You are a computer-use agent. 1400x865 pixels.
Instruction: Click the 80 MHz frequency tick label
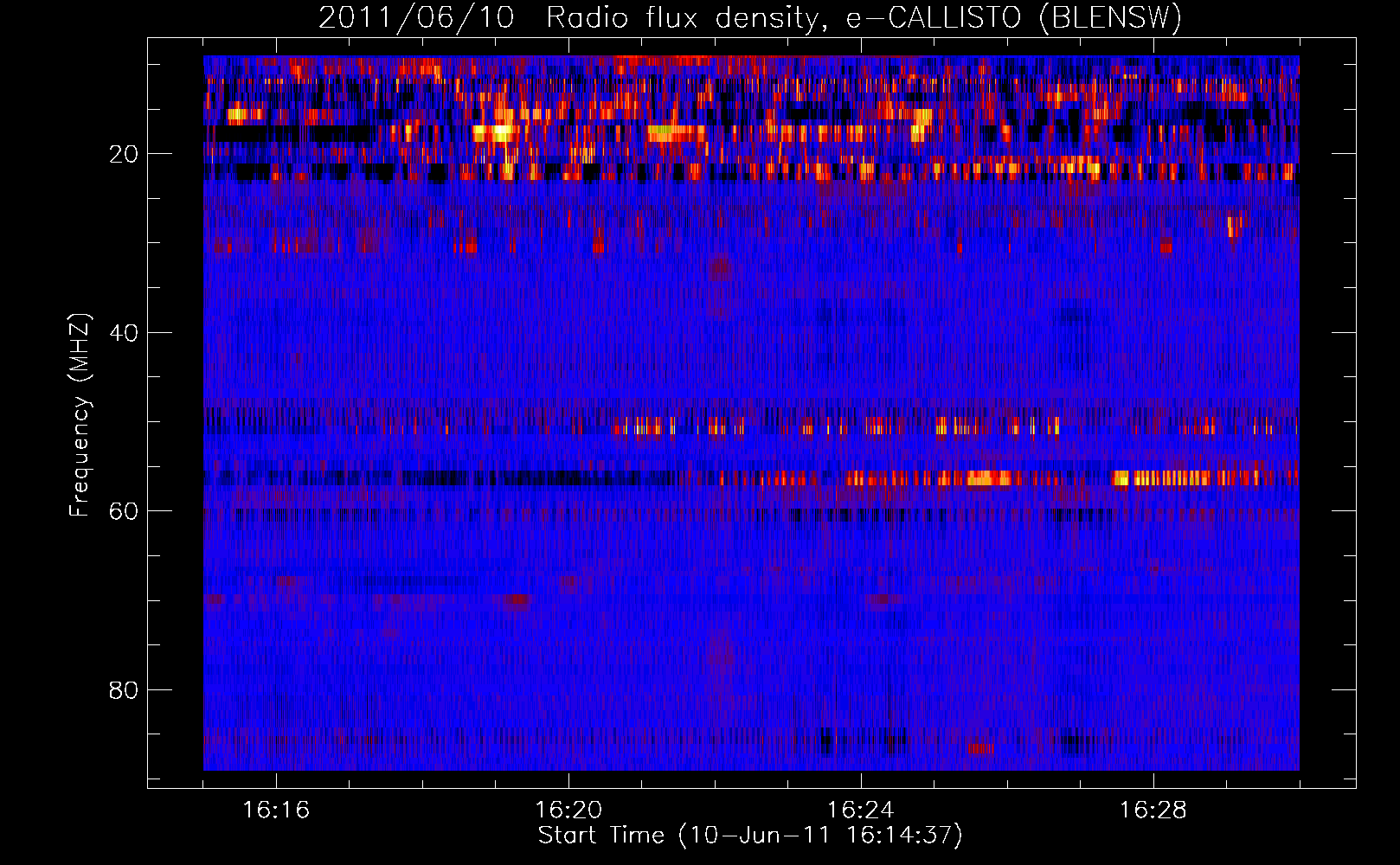click(125, 690)
